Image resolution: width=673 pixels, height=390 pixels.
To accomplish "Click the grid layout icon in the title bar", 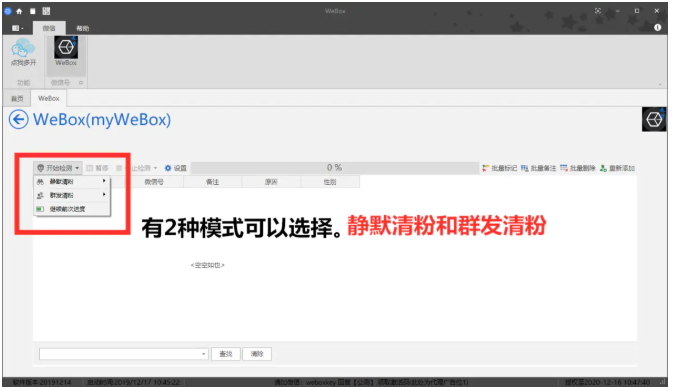I will [x=46, y=11].
